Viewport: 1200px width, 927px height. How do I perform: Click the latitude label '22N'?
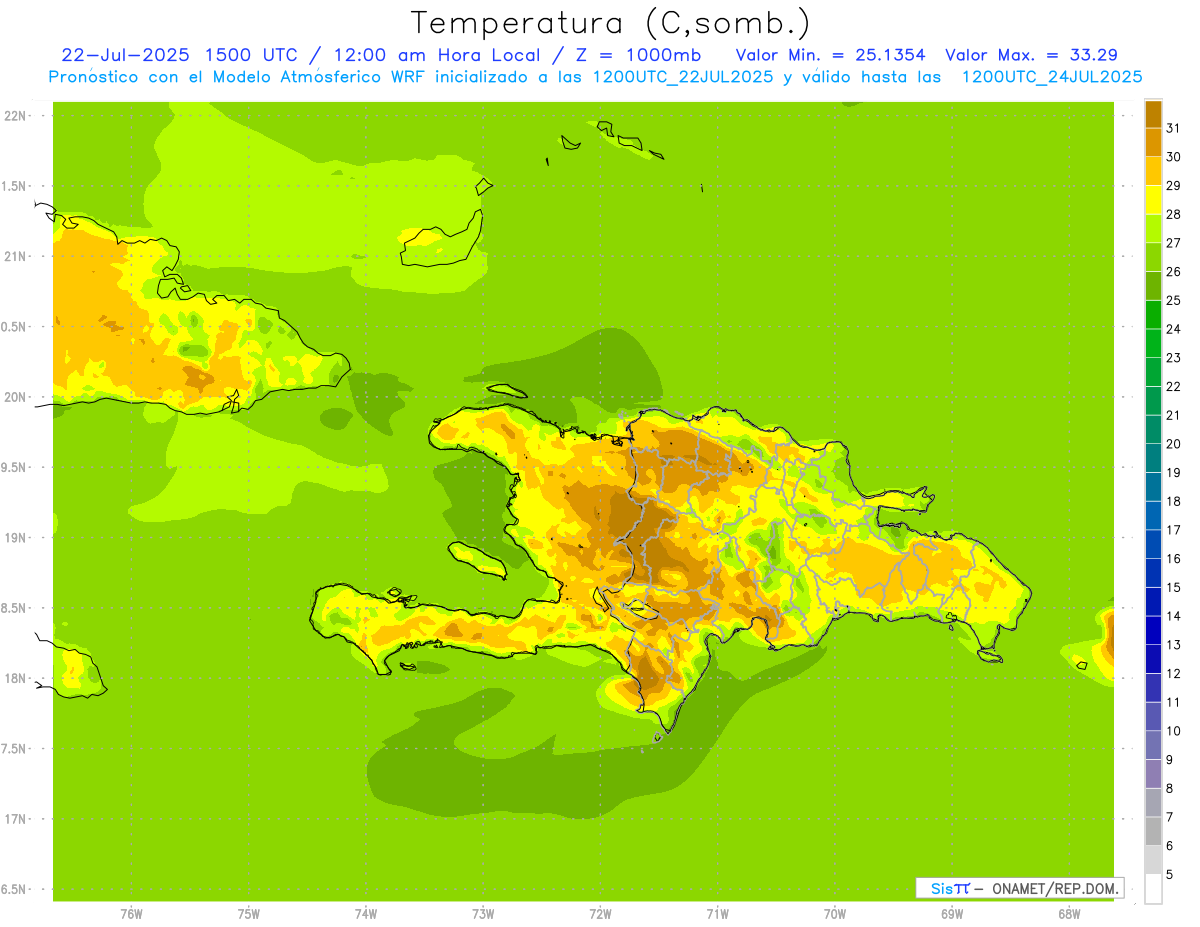pyautogui.click(x=14, y=116)
